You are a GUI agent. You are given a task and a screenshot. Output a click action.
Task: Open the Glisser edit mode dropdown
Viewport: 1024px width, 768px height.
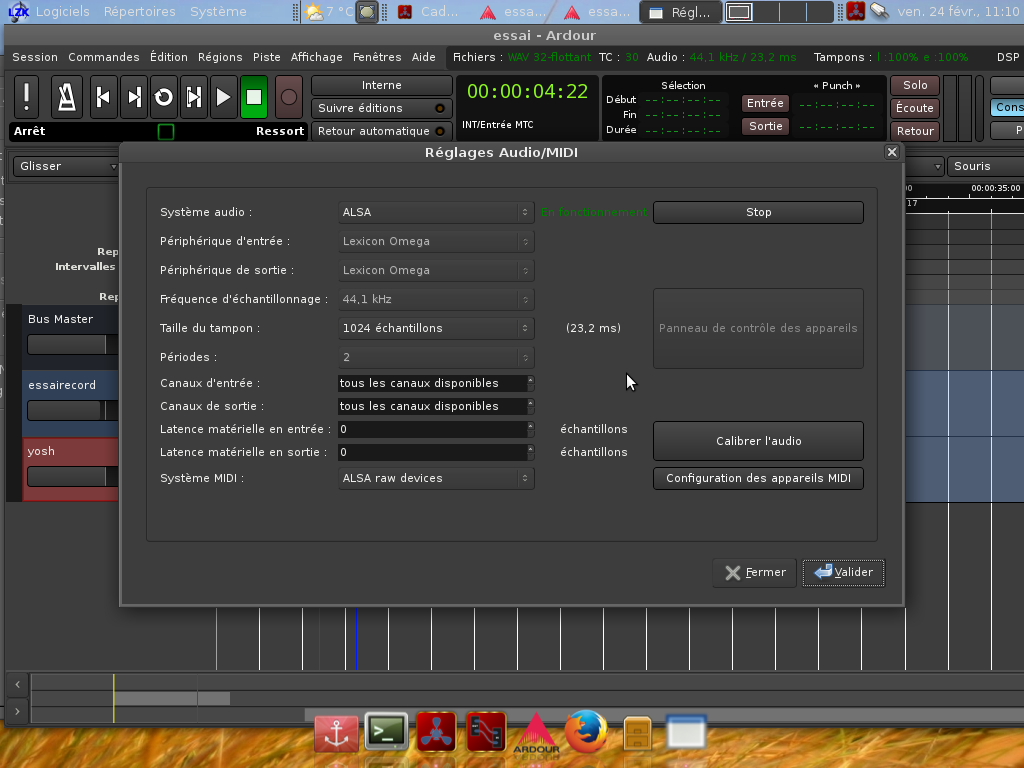66,167
